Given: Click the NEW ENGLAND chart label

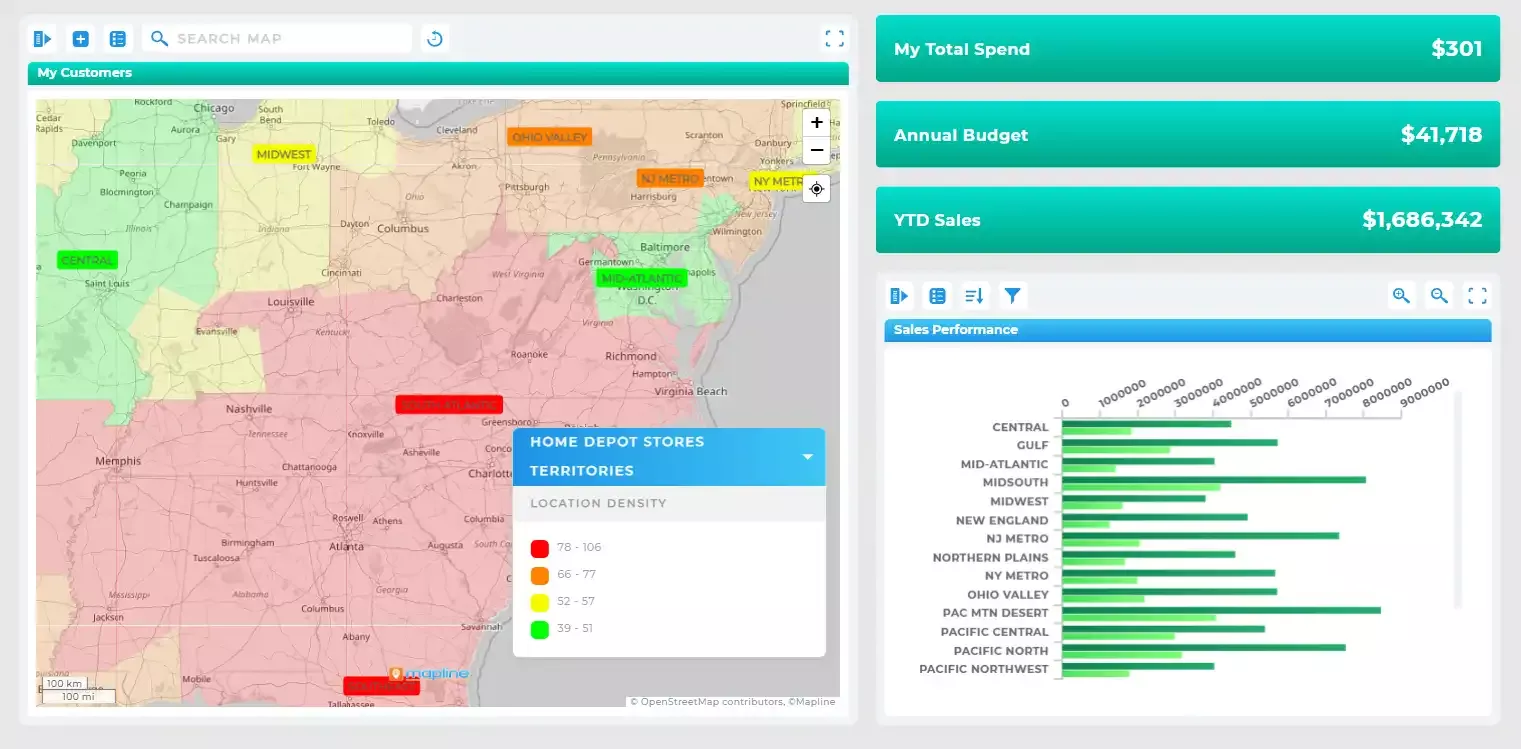Looking at the screenshot, I should pos(1002,520).
